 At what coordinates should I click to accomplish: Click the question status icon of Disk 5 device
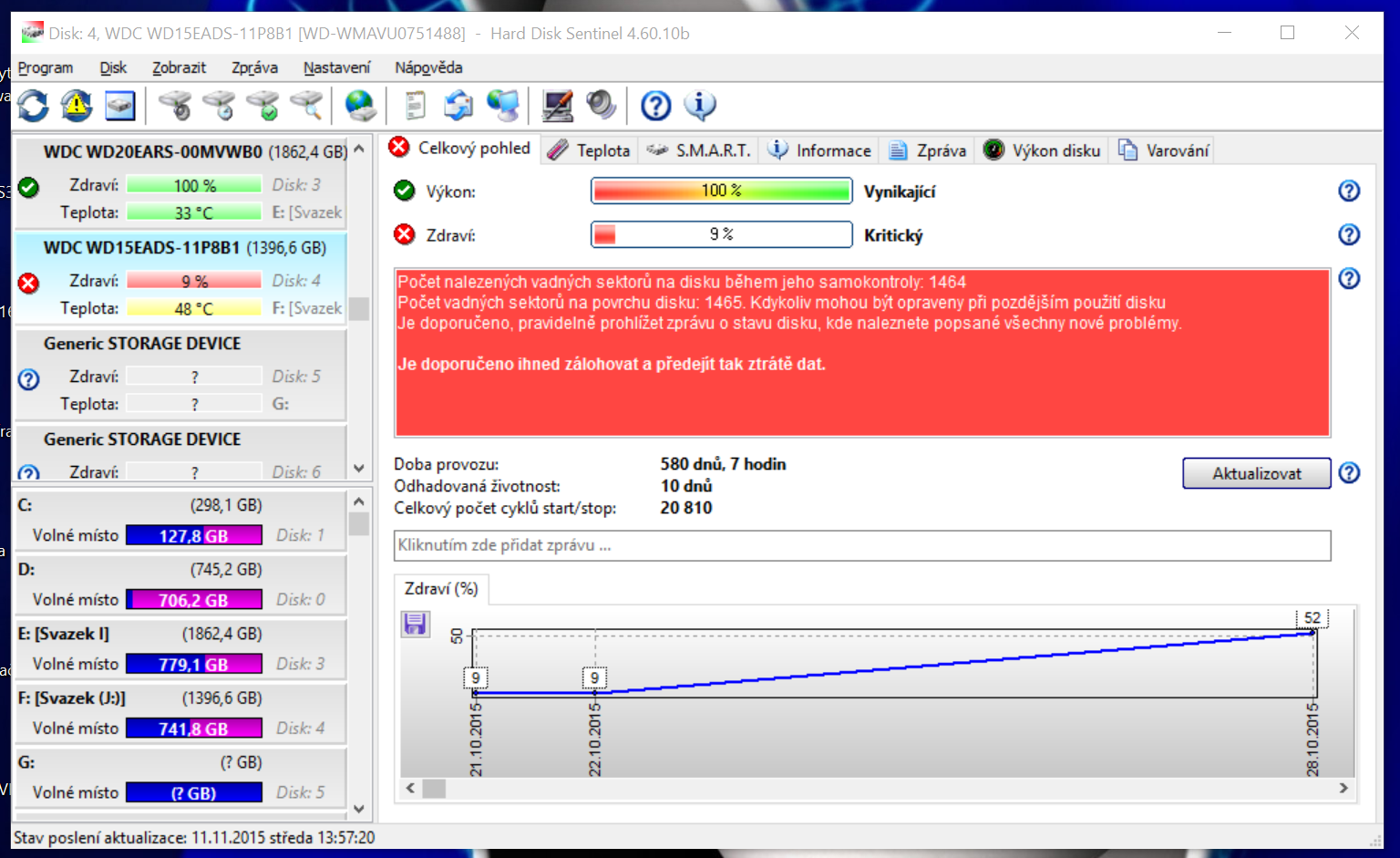28,379
